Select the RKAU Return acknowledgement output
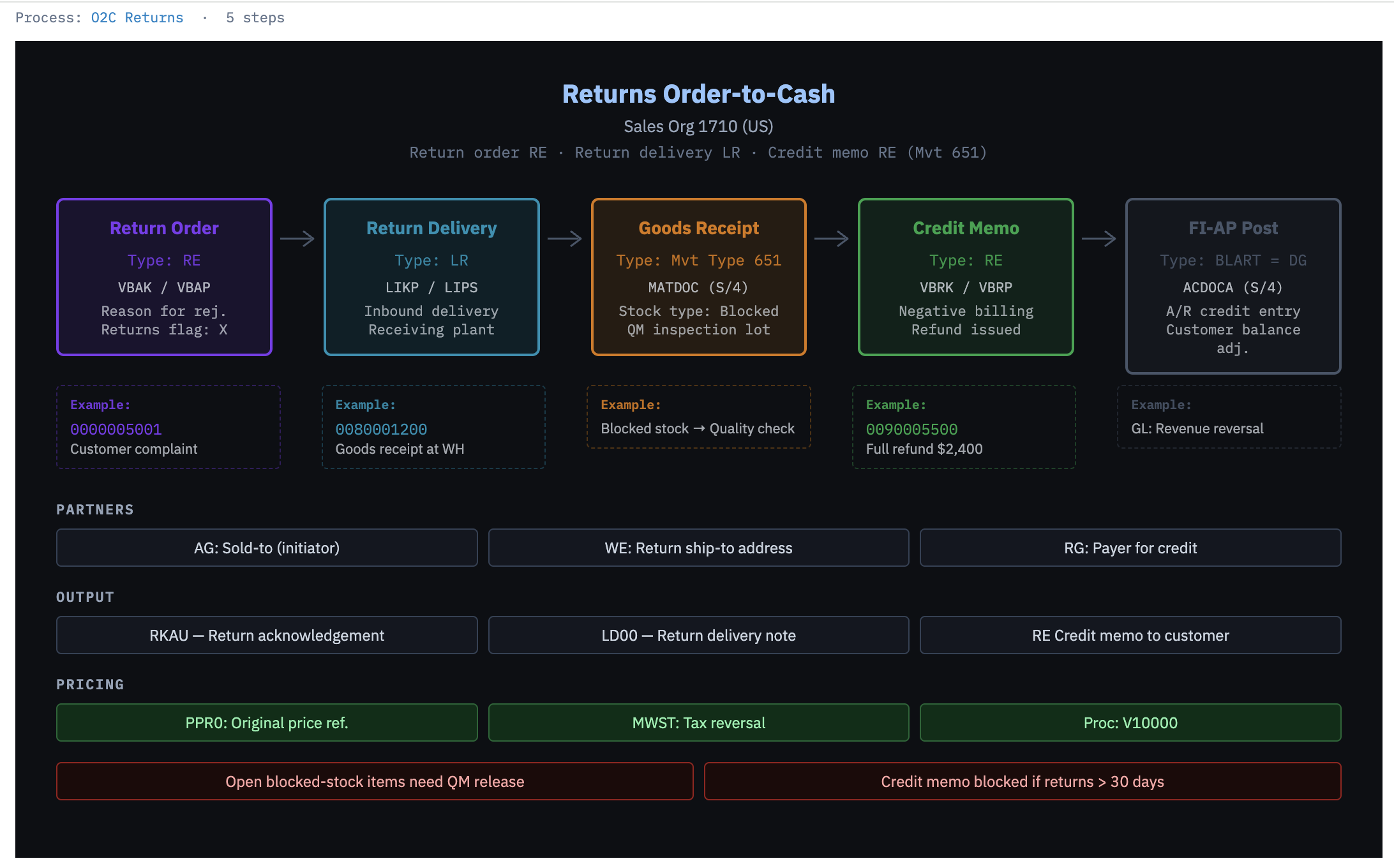 click(267, 635)
